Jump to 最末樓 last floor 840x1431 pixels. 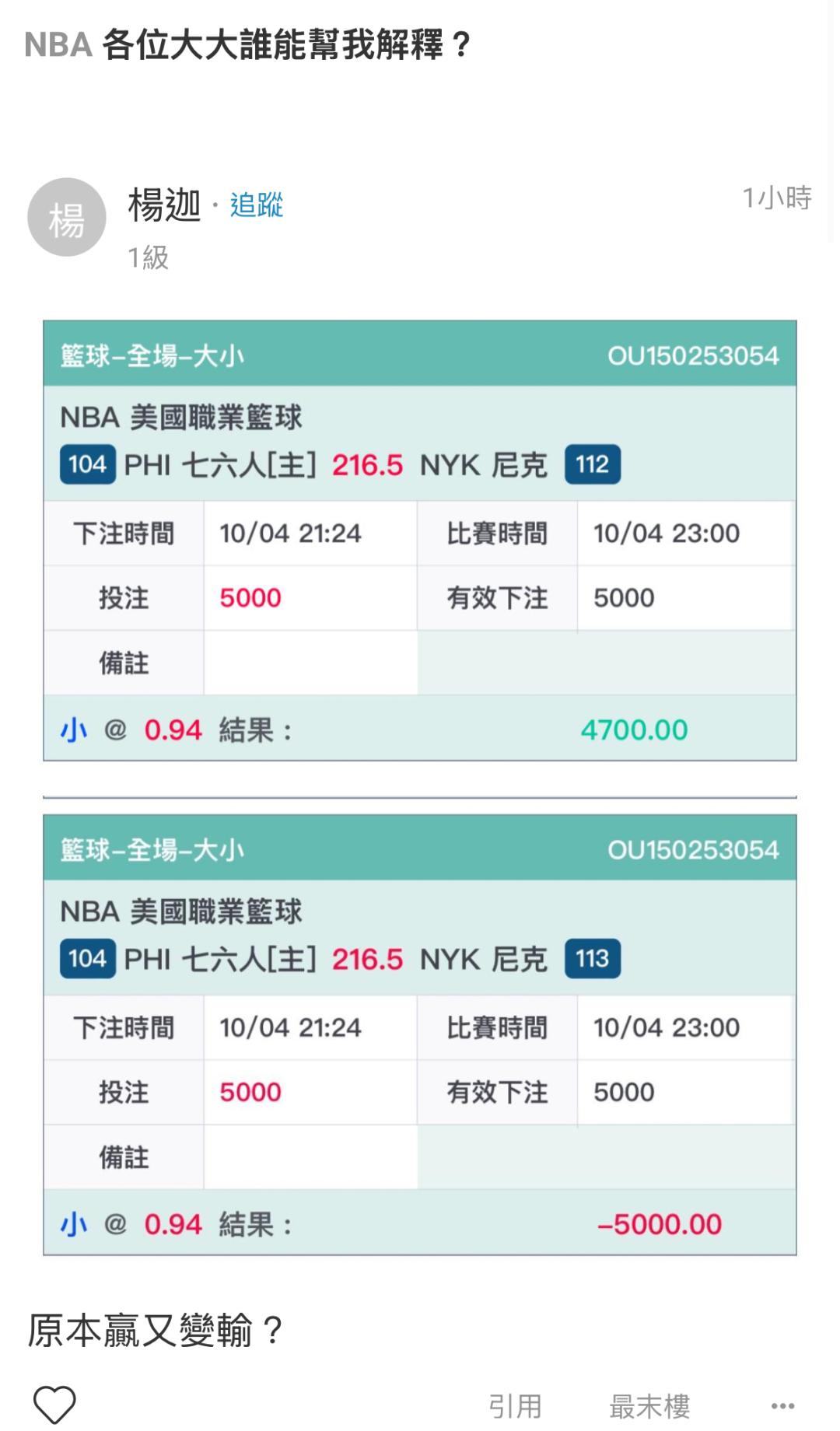coord(649,1405)
